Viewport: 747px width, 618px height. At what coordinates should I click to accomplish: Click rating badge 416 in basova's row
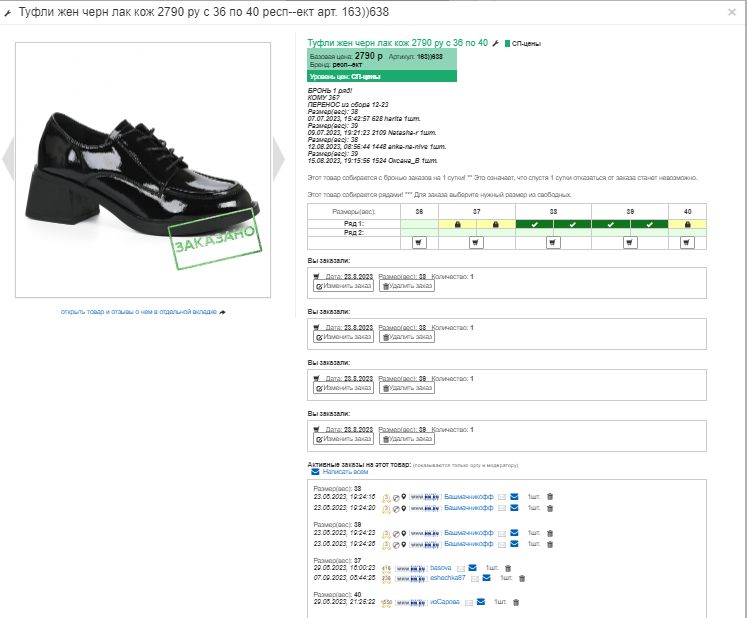tap(386, 568)
